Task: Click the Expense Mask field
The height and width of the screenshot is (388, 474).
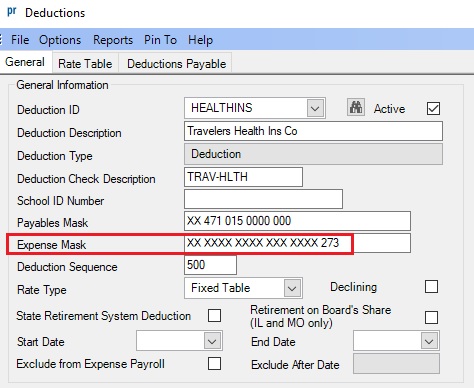Action: [297, 243]
